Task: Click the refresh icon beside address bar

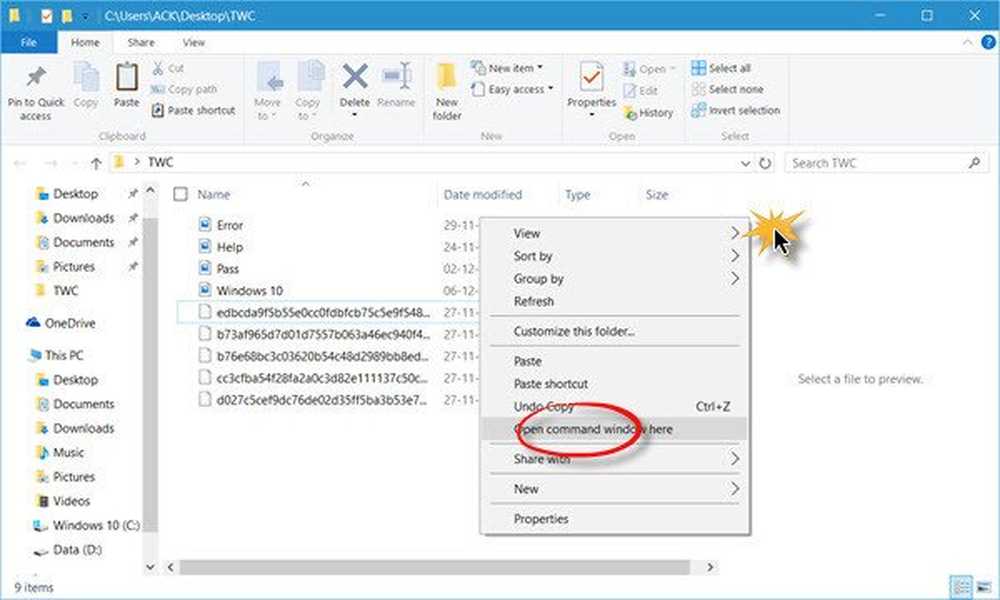Action: click(x=766, y=163)
